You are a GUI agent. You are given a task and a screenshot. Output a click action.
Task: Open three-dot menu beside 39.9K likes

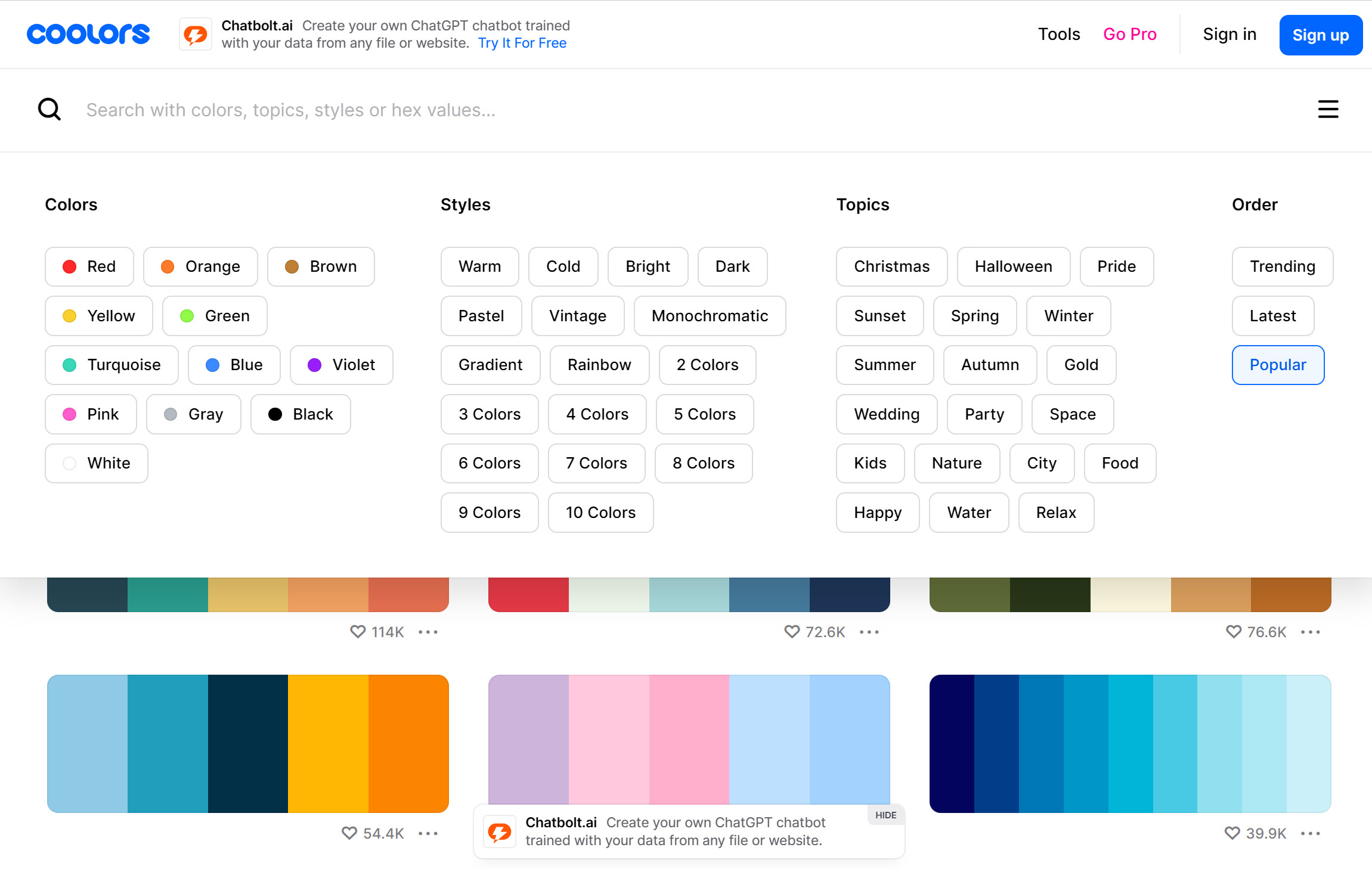click(x=1310, y=833)
